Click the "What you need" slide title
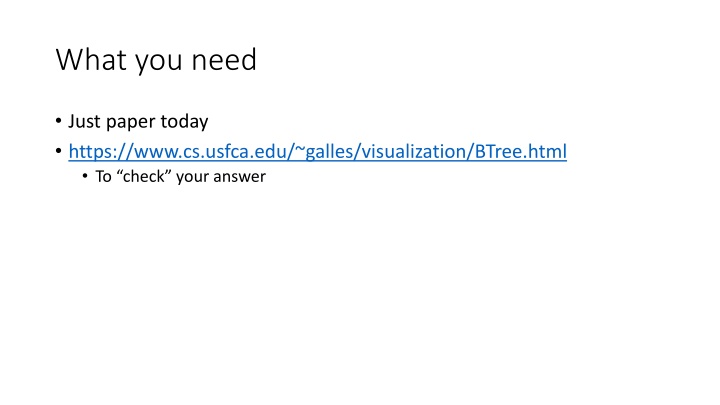 point(156,60)
